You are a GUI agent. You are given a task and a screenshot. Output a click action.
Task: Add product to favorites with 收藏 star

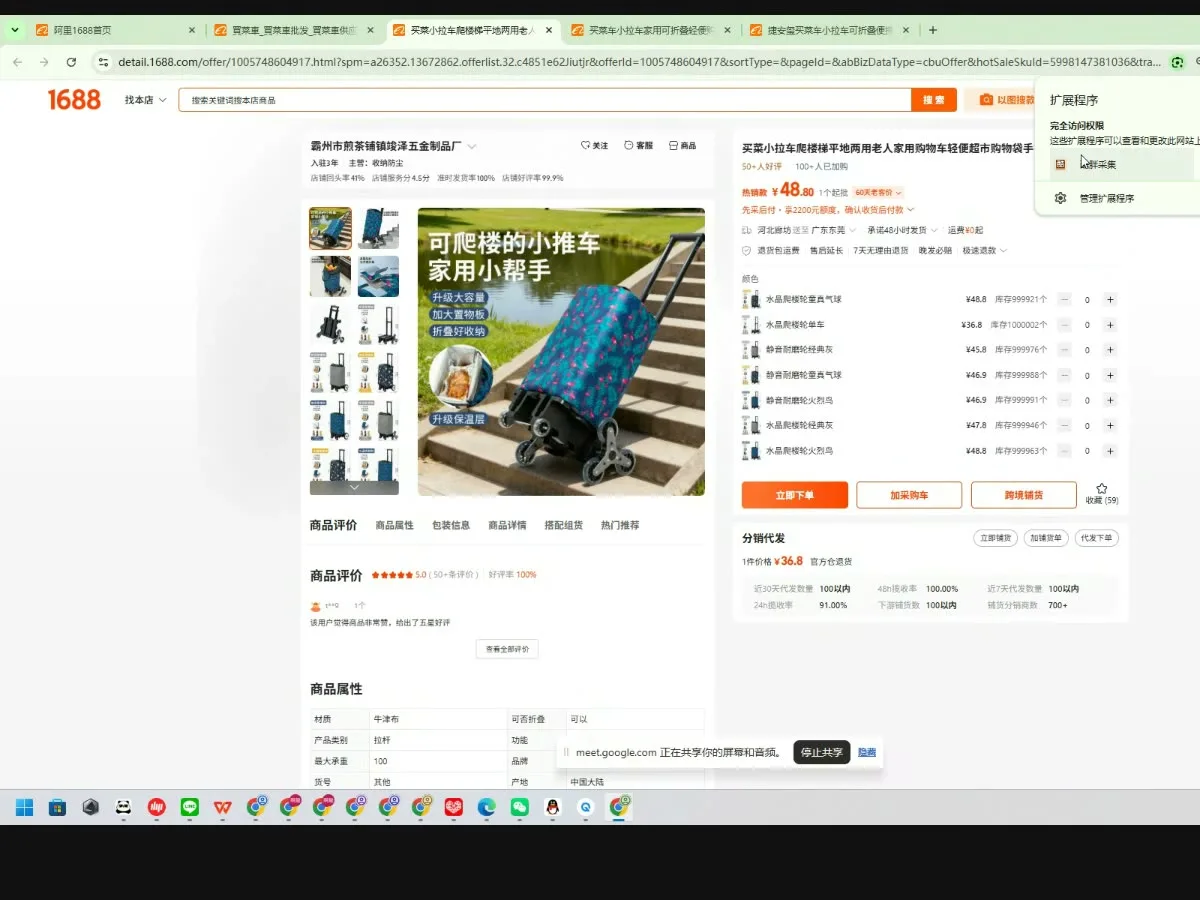click(x=1102, y=493)
